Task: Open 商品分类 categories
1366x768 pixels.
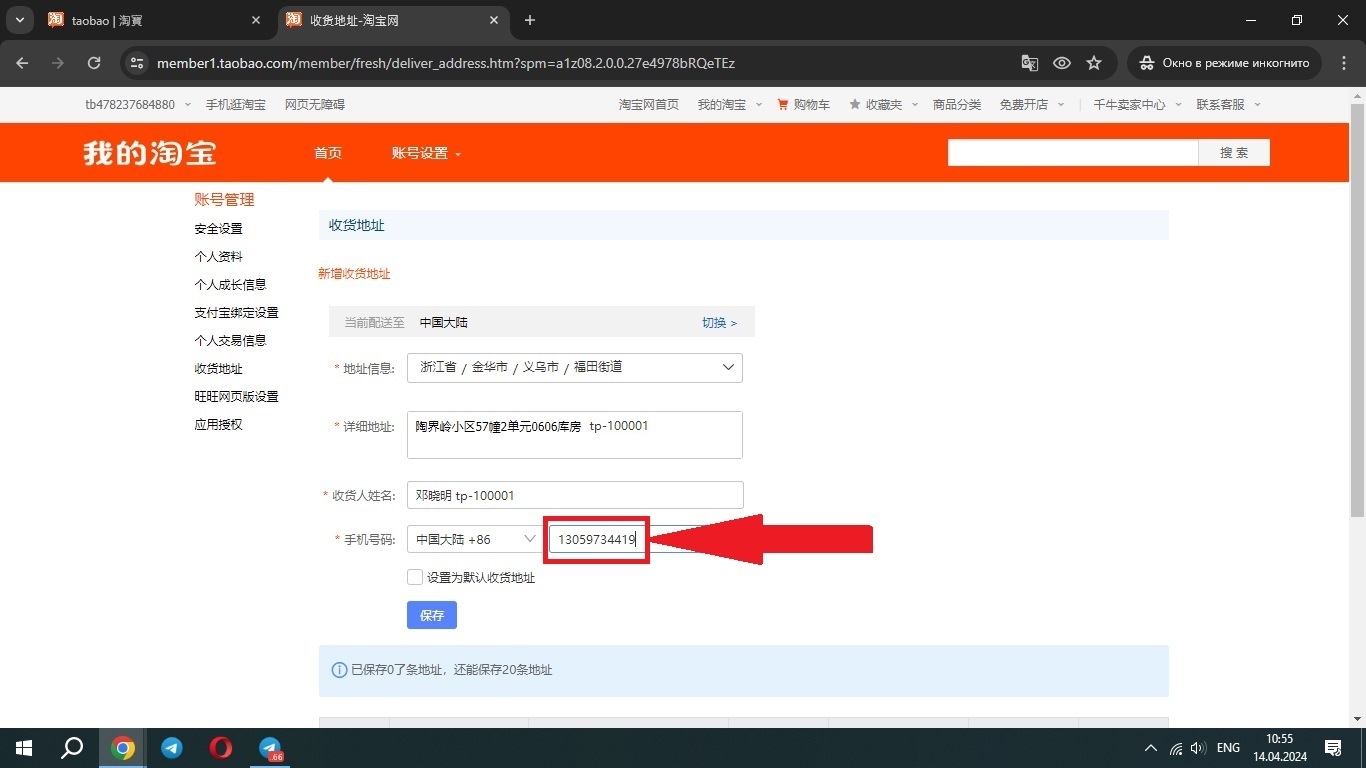Action: (957, 104)
